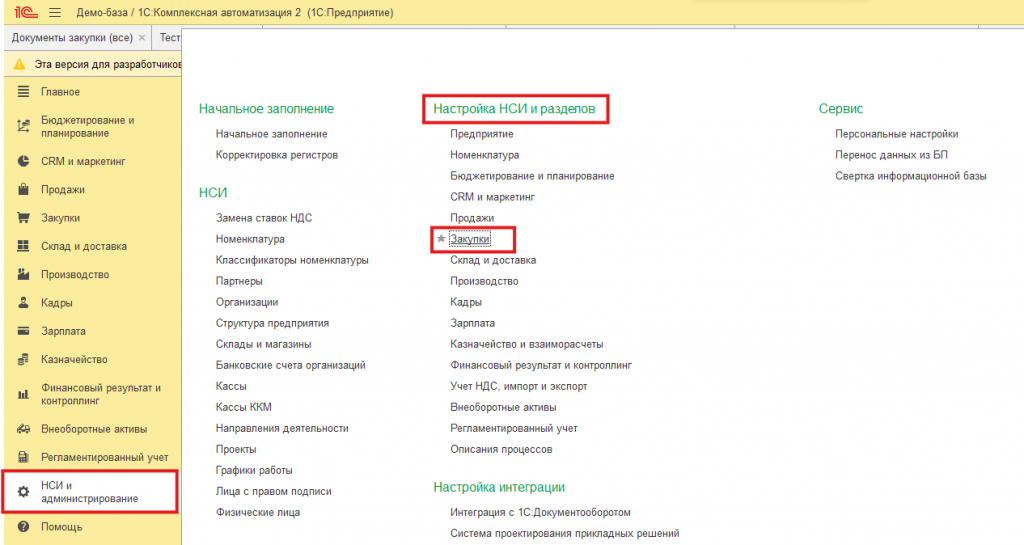Open the Замена ставок НДС link
The height and width of the screenshot is (545, 1024).
[264, 218]
